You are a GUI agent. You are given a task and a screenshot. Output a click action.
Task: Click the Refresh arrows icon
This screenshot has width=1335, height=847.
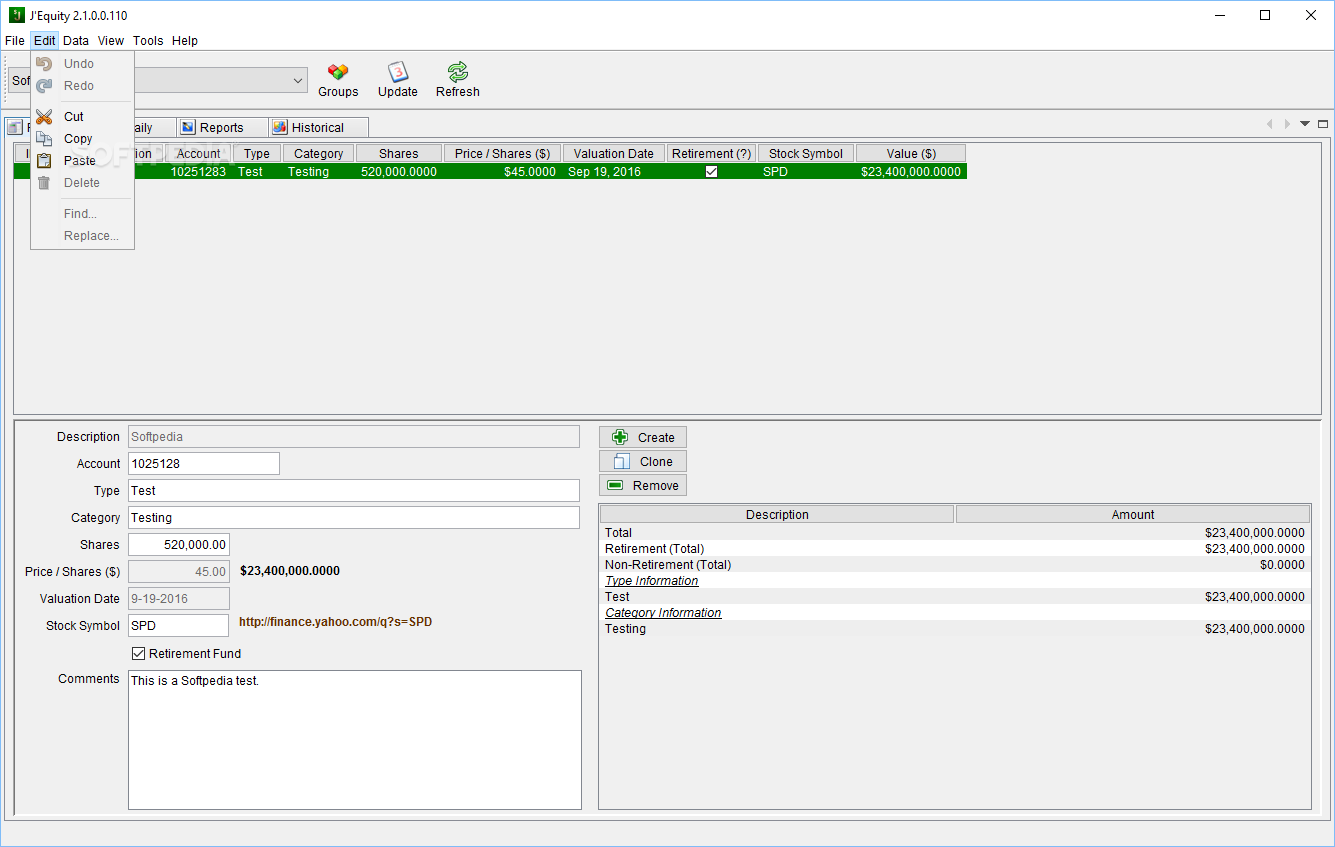click(458, 71)
